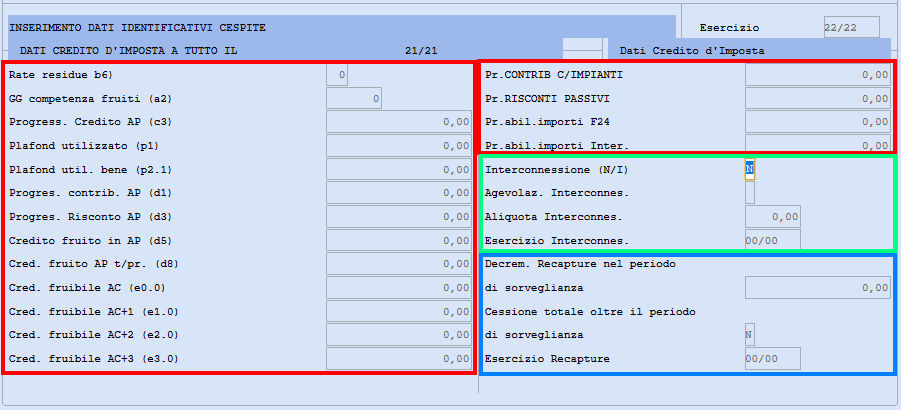Click the INSERIMENTO DATI IDENTIFICATIVI CESPITE title
This screenshot has height=410, width=901.
point(138,28)
